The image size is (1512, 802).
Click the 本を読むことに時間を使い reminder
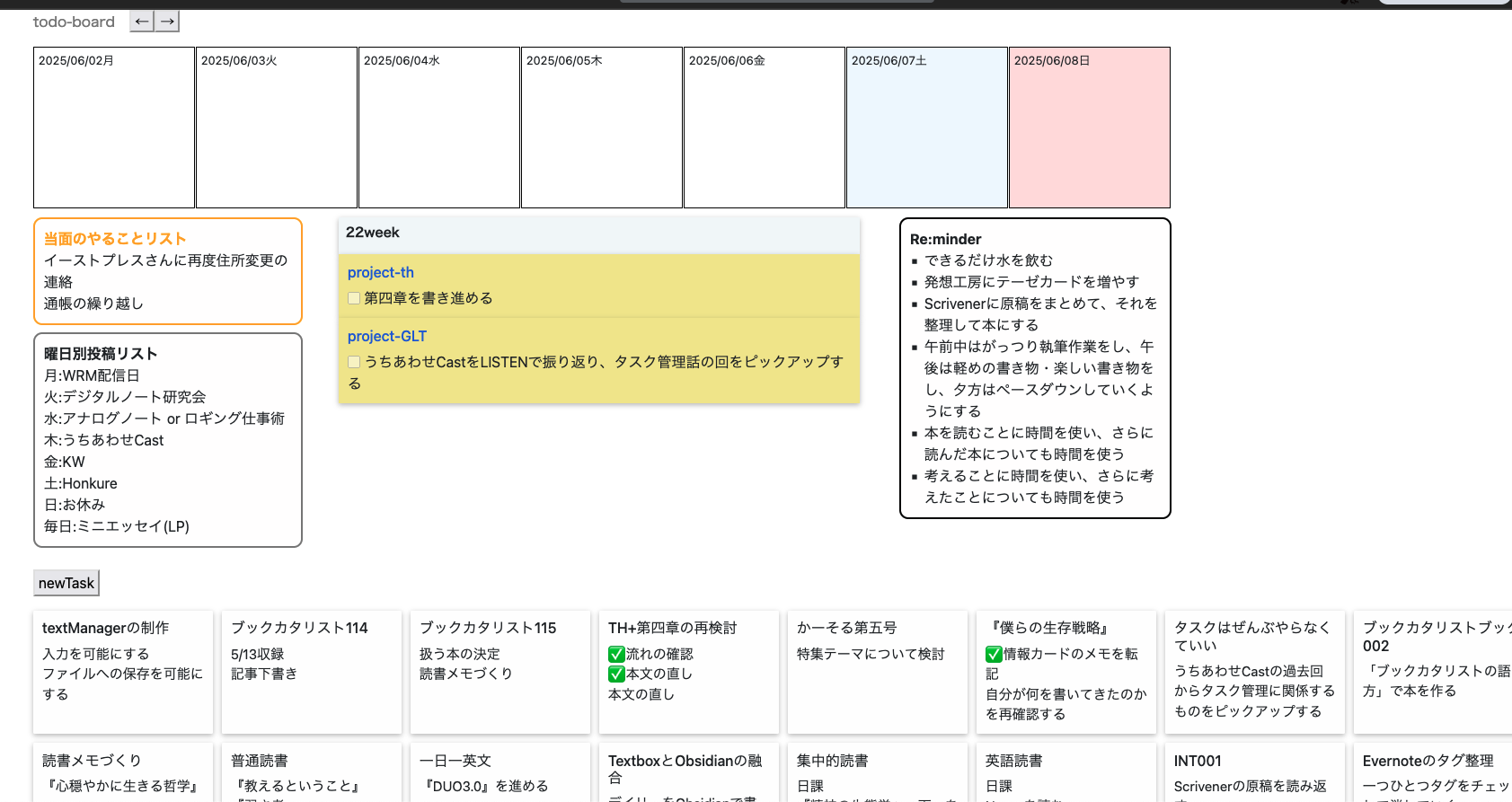pyautogui.click(x=1039, y=444)
